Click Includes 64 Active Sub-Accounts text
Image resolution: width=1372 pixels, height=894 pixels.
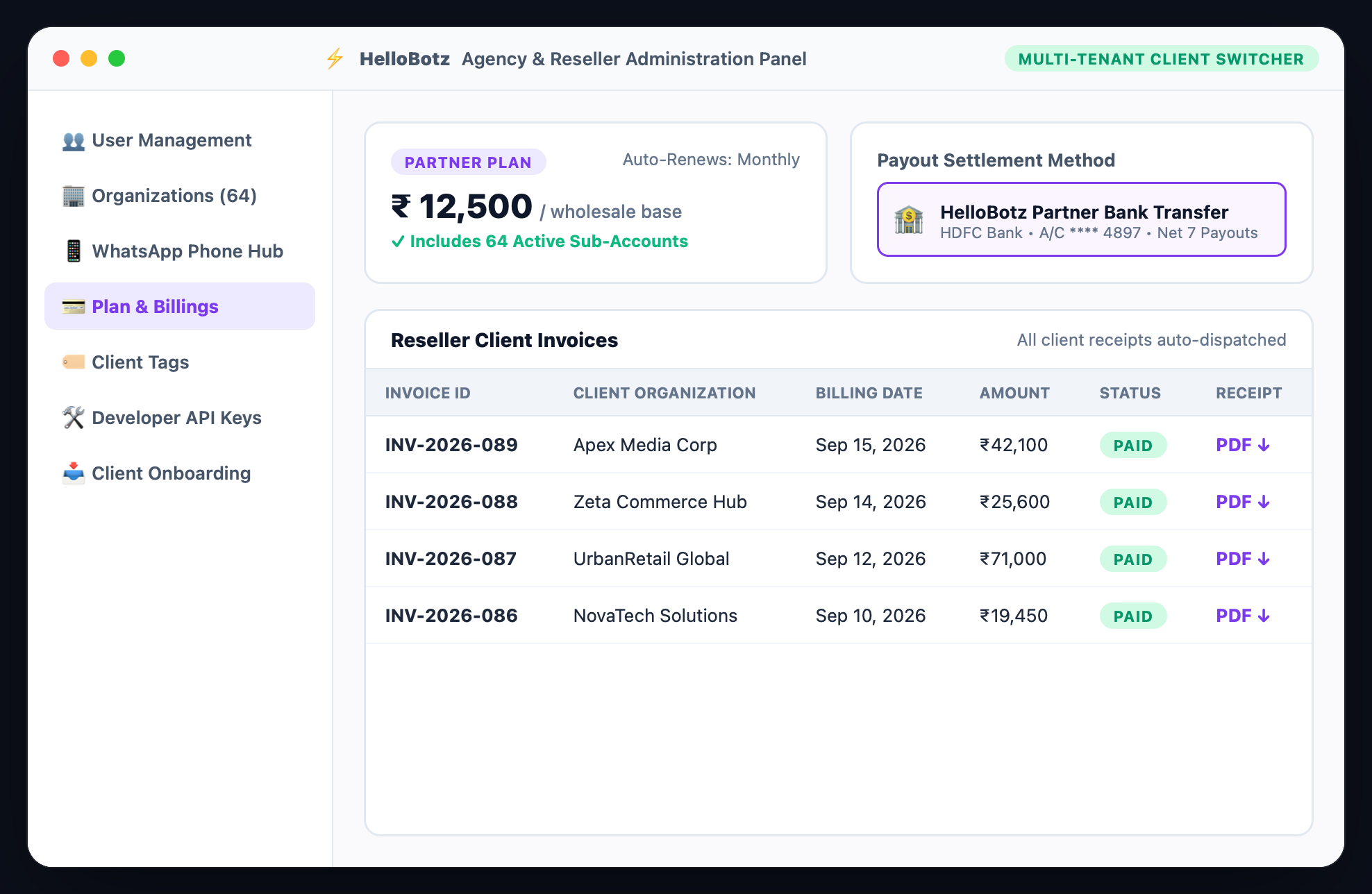(539, 242)
